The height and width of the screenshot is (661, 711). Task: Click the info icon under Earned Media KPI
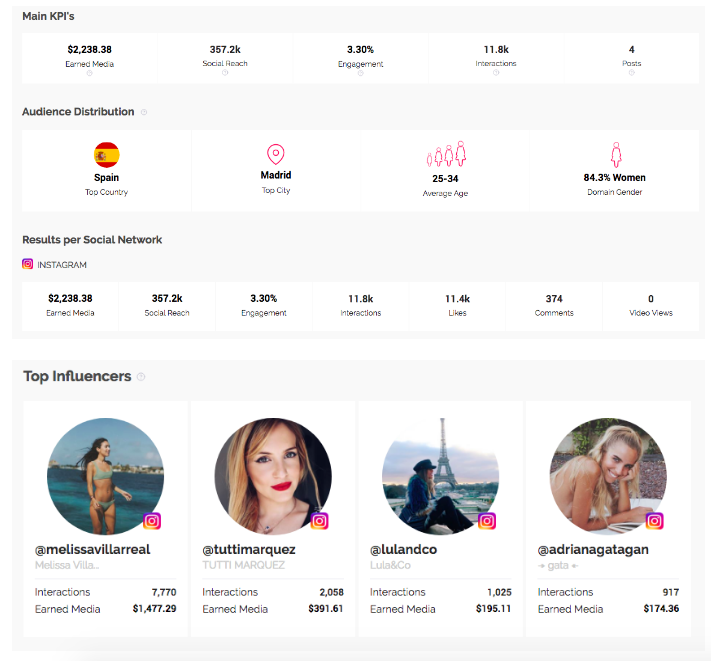point(88,73)
